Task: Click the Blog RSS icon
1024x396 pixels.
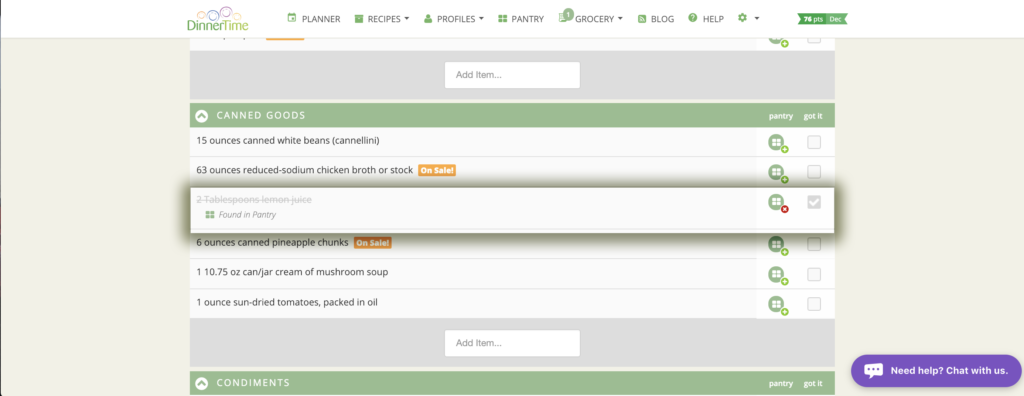Action: pos(642,19)
